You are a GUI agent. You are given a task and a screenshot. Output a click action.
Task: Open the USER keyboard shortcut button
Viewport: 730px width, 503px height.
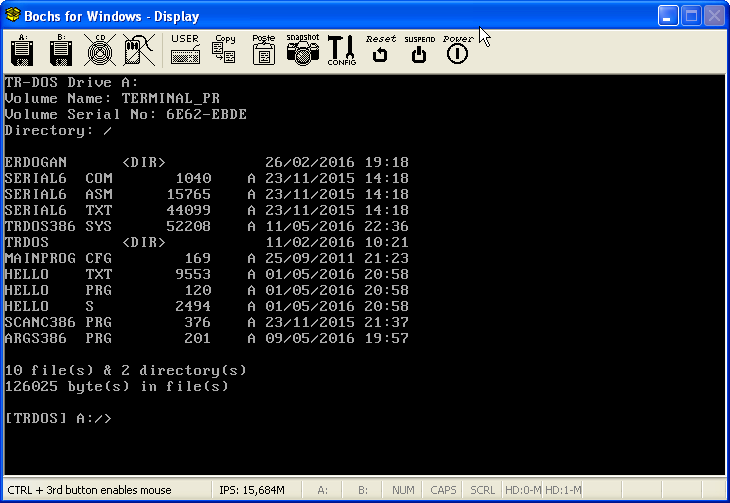pyautogui.click(x=185, y=49)
